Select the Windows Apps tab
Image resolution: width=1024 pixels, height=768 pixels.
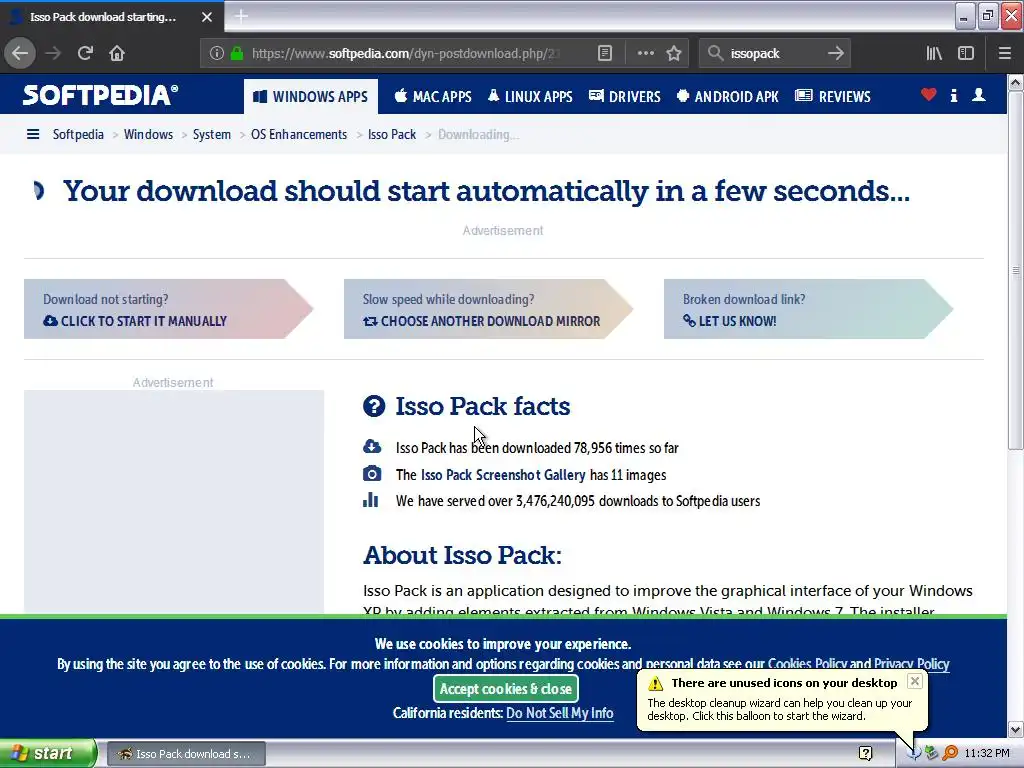[x=311, y=97]
